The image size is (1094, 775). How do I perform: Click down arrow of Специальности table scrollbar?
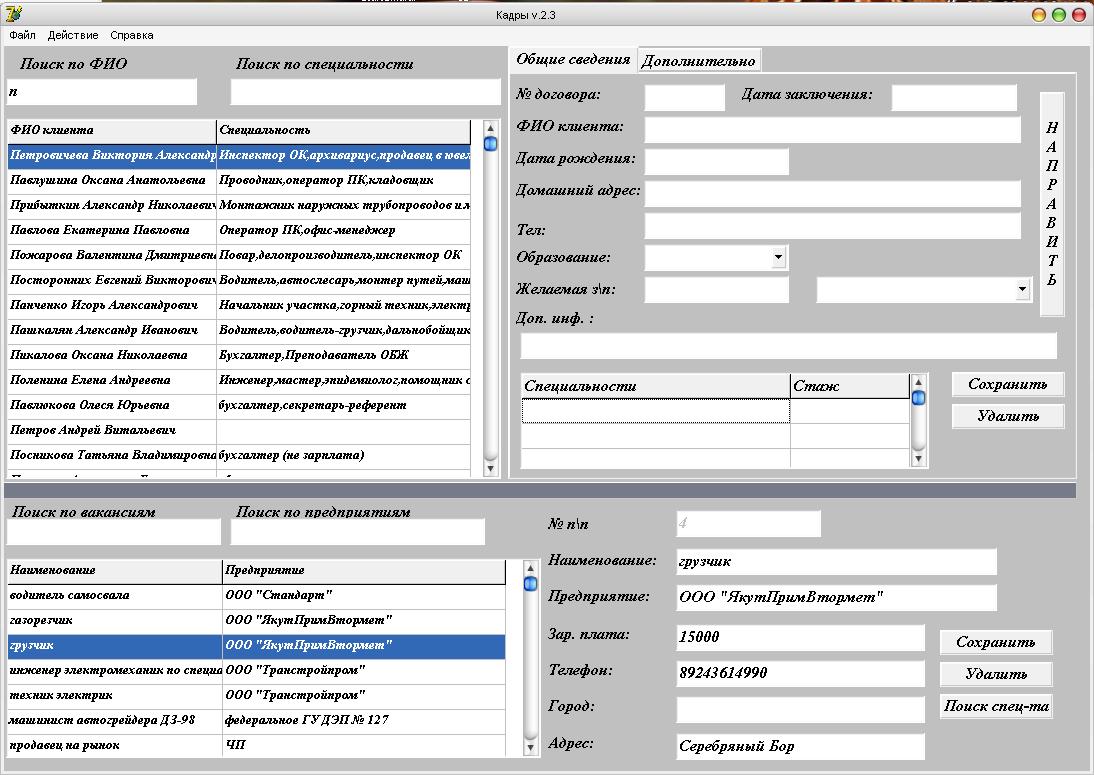click(x=918, y=458)
